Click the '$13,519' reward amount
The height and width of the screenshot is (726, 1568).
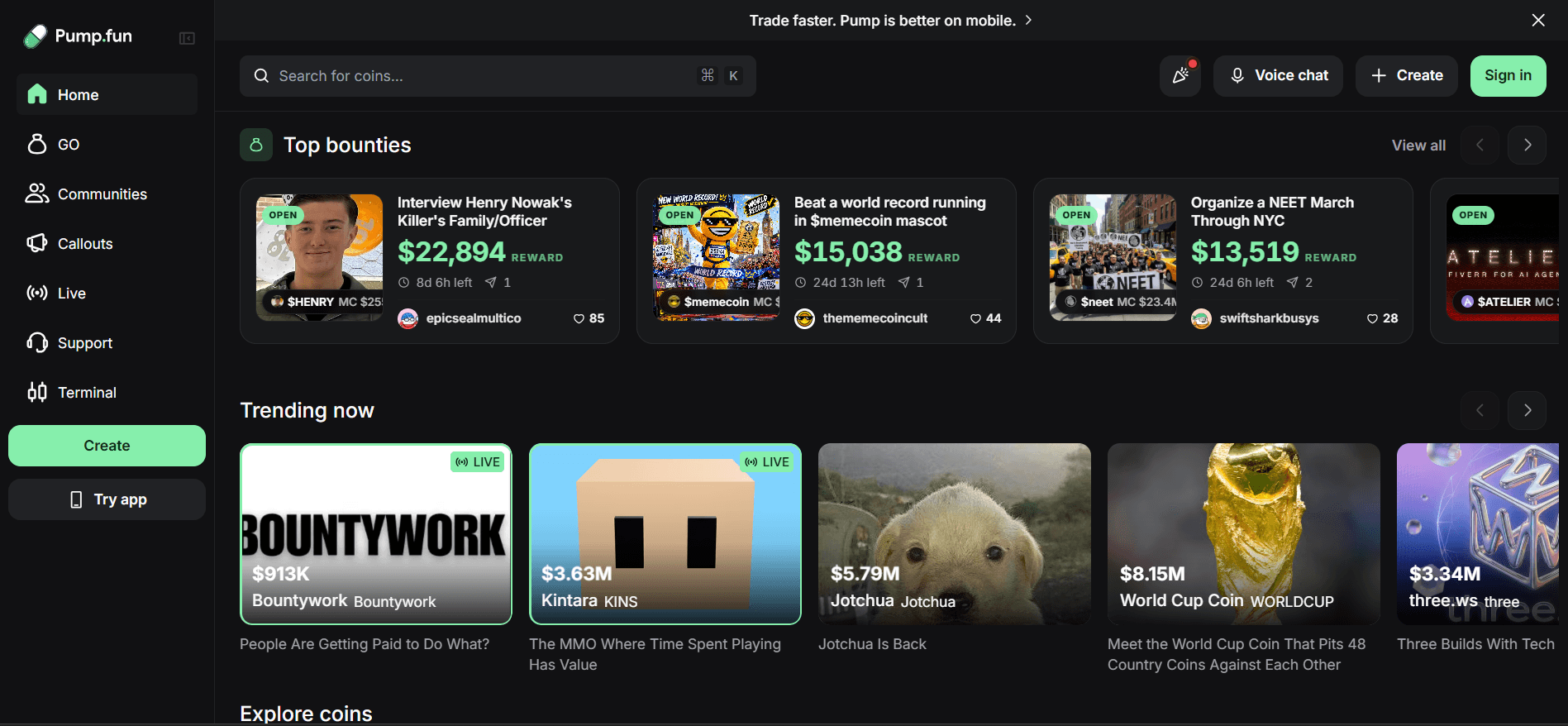click(x=1245, y=251)
